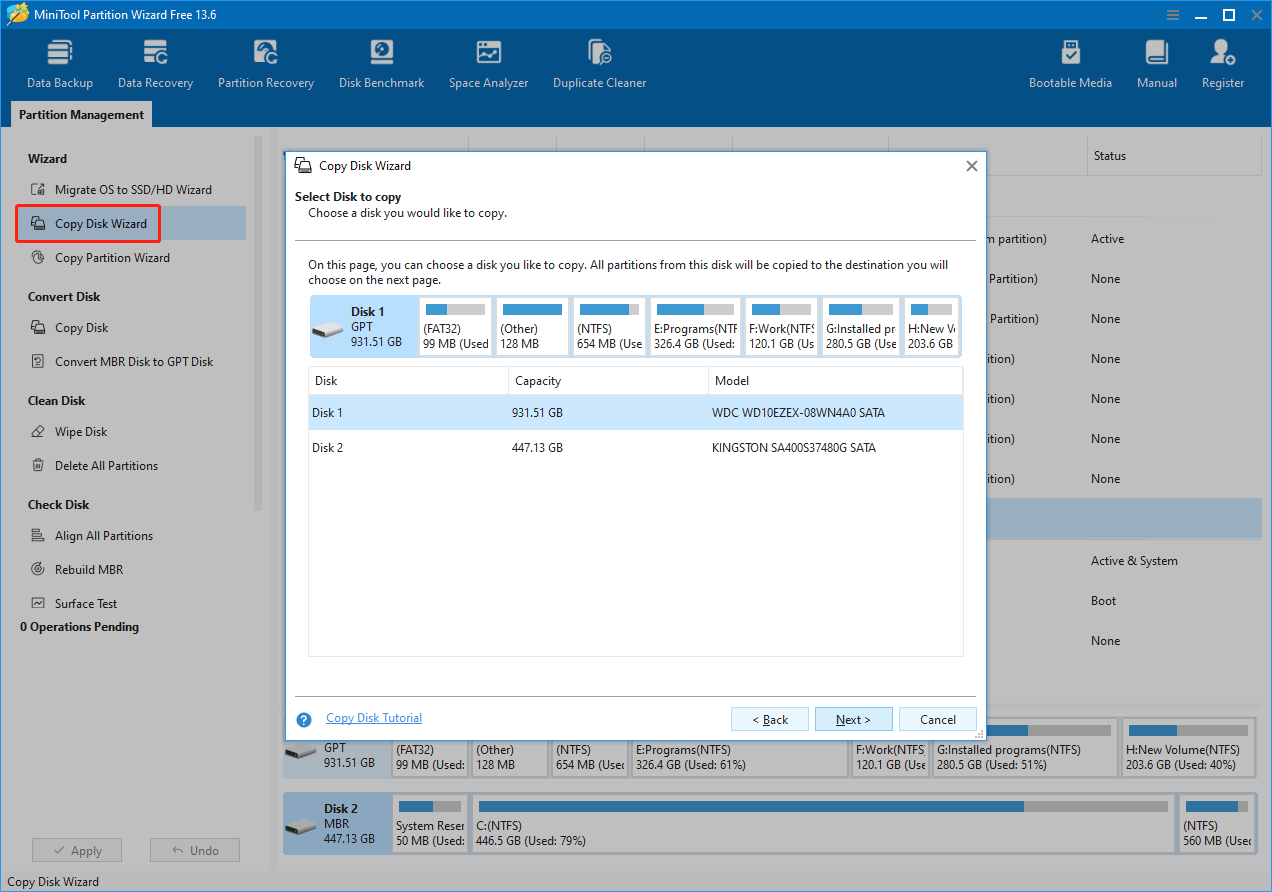The width and height of the screenshot is (1272, 892).
Task: Click the Boot status cell
Action: (x=1104, y=601)
